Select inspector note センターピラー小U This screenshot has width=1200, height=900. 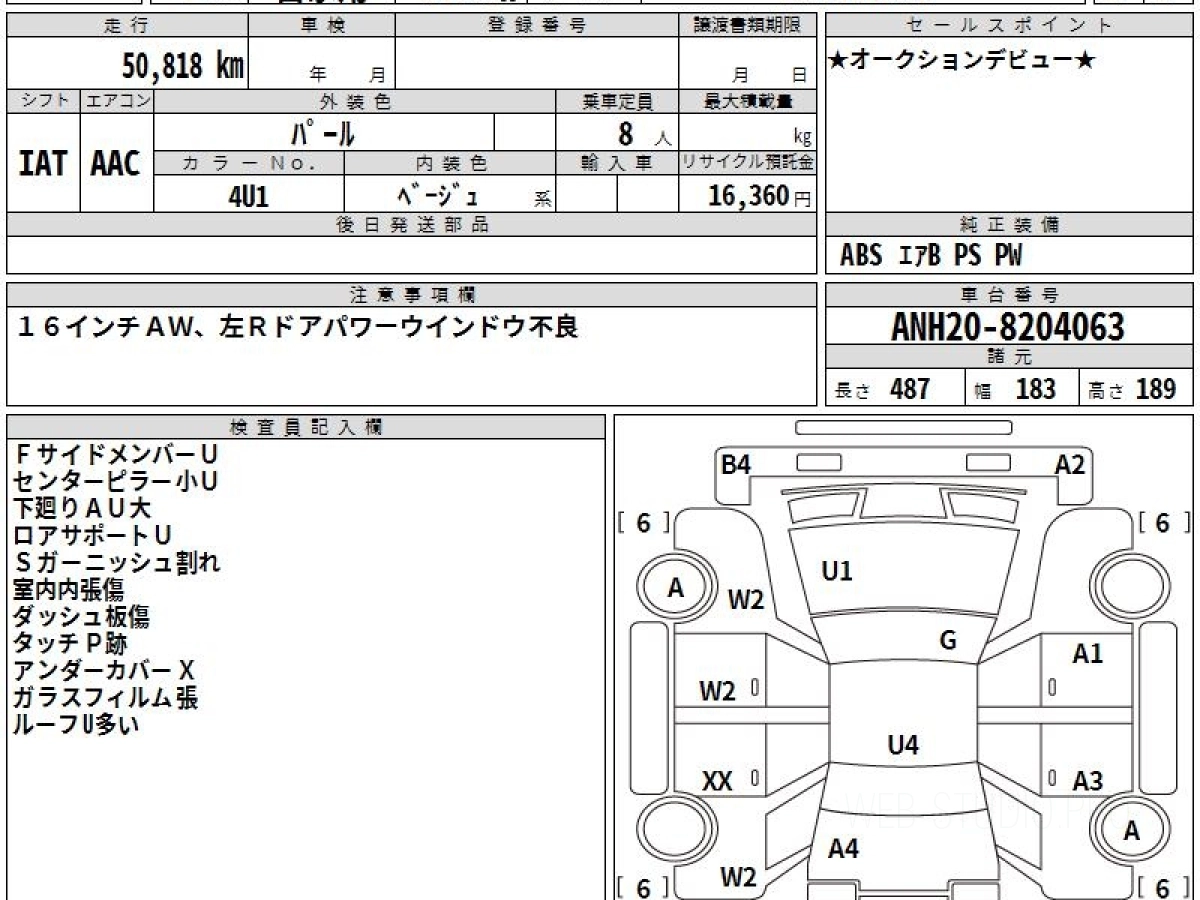[x=116, y=481]
